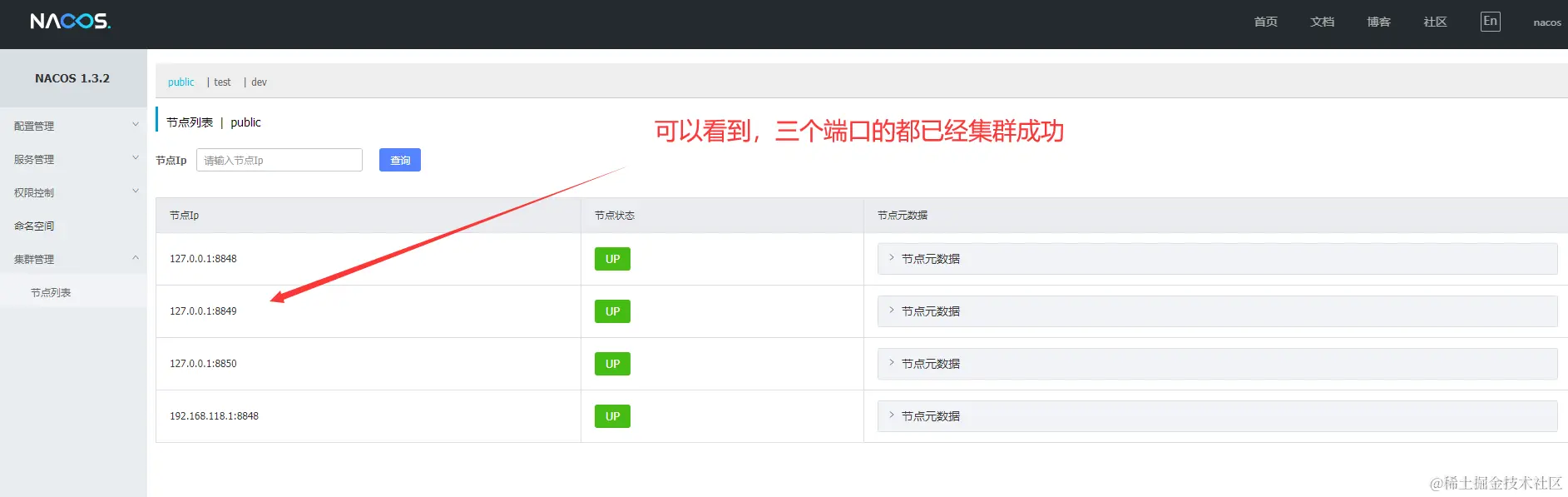Select node address 127.0.0.1:8848

[x=203, y=259]
